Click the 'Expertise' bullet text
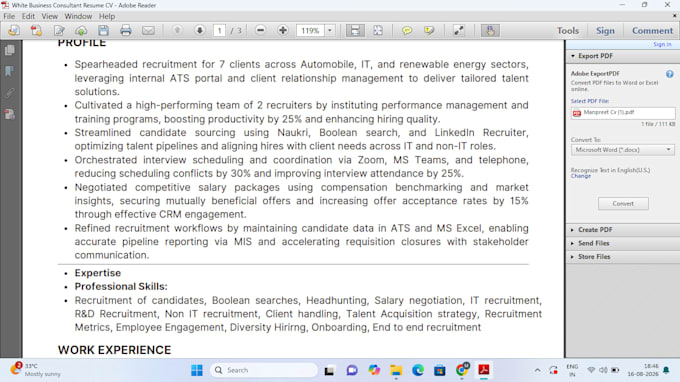This screenshot has height=382, width=680. 98,273
